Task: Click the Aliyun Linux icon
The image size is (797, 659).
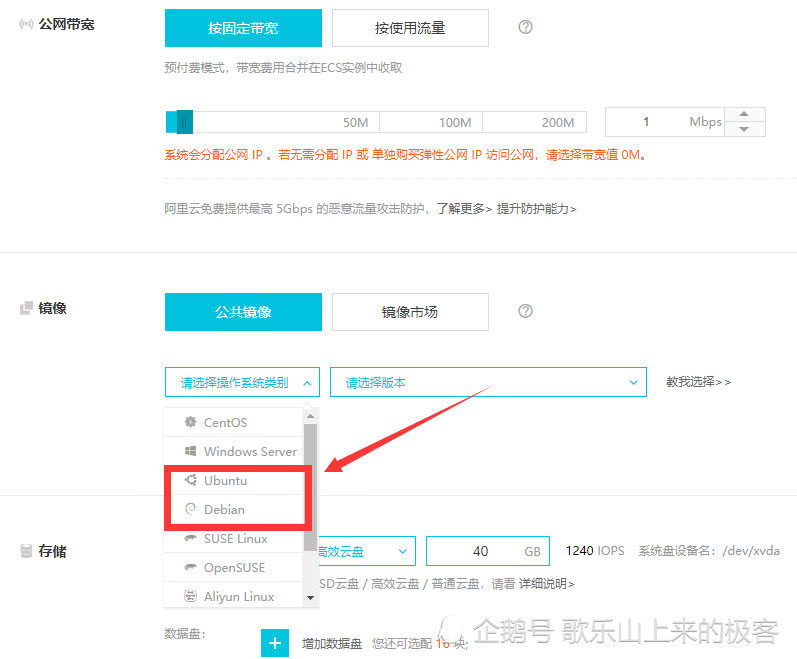Action: click(x=190, y=596)
